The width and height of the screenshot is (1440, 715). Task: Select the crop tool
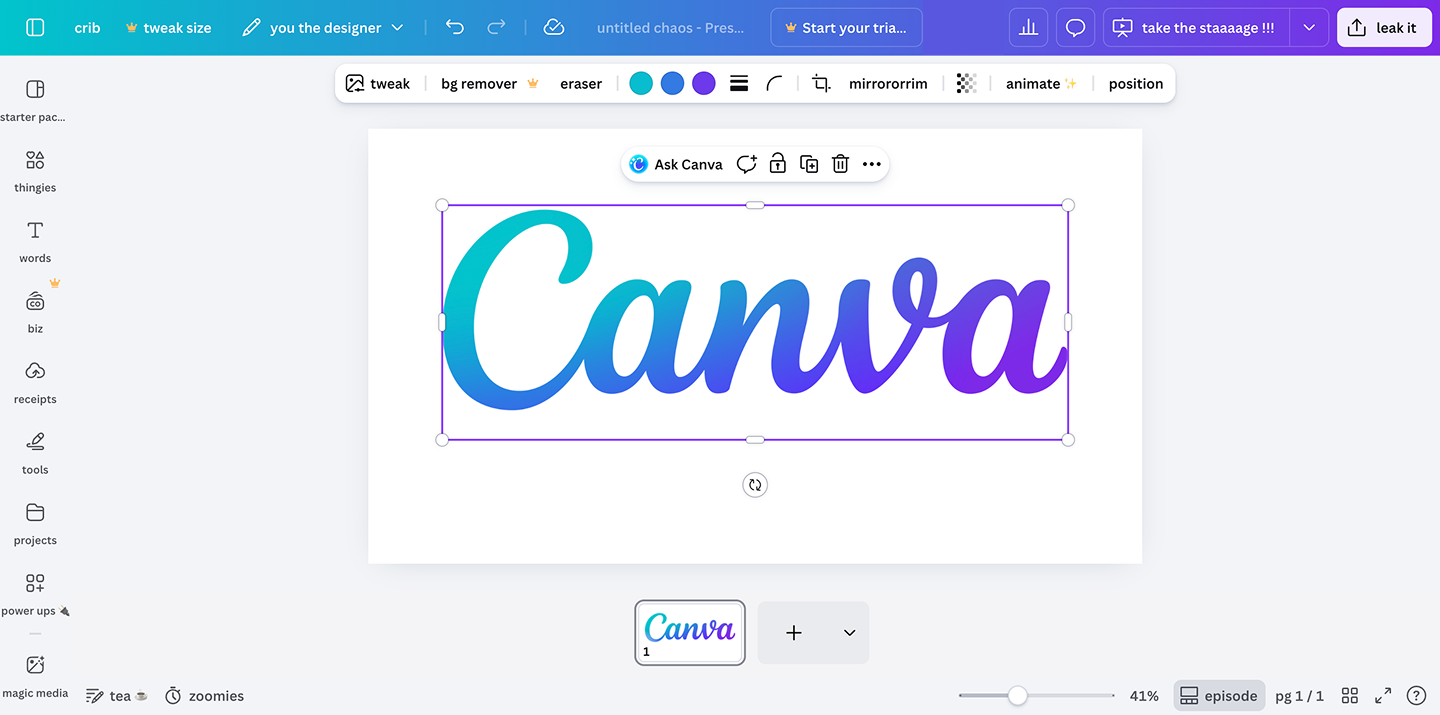pyautogui.click(x=821, y=84)
